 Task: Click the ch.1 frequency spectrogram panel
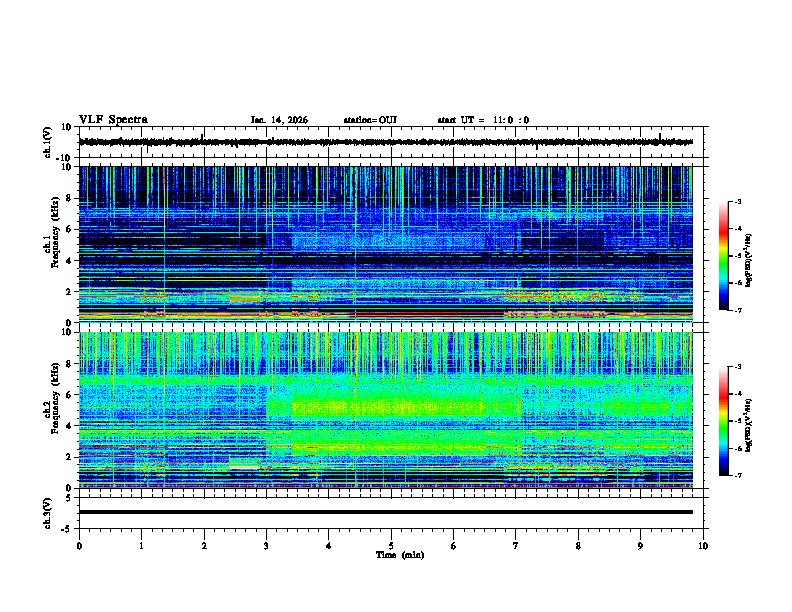(385, 244)
